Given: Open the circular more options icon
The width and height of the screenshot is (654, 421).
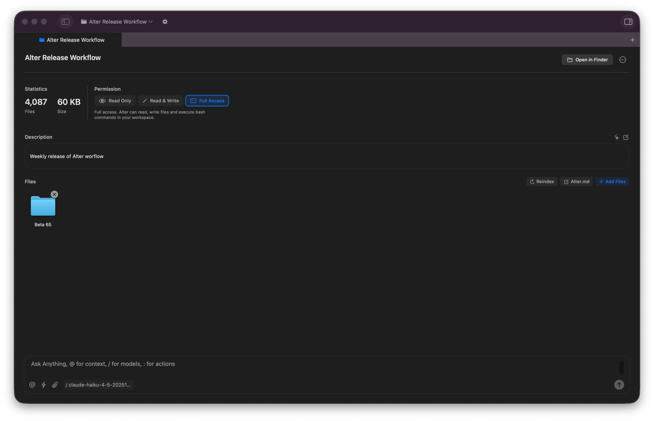Looking at the screenshot, I should click(623, 60).
